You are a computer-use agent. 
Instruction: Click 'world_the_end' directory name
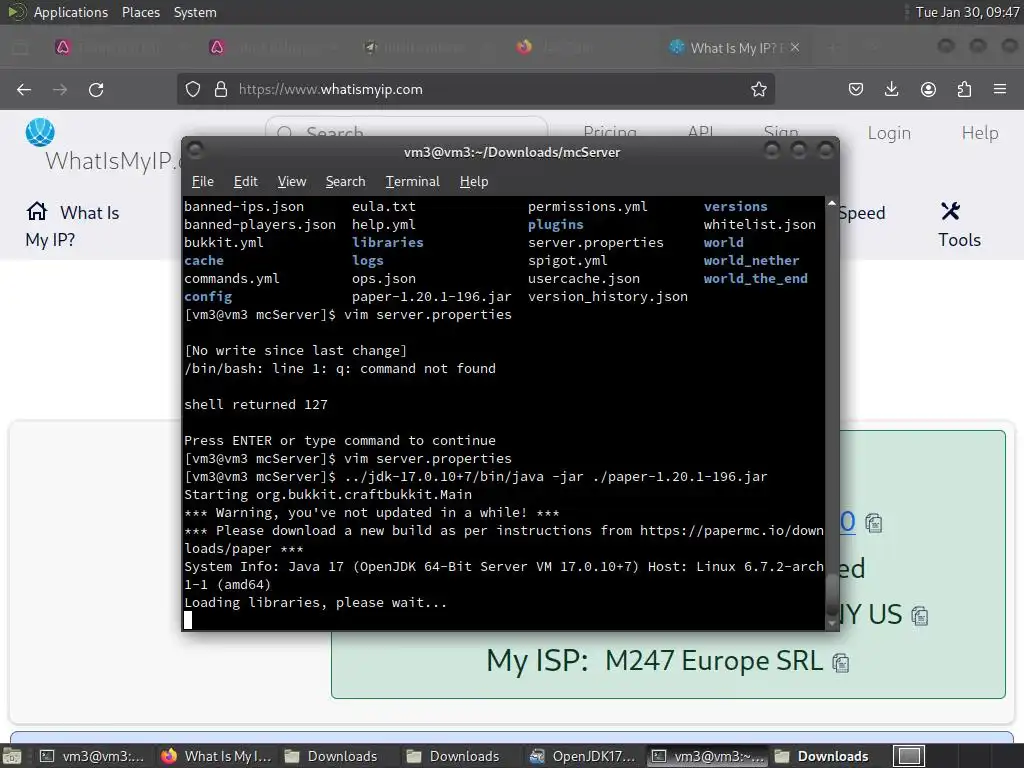coord(756,278)
